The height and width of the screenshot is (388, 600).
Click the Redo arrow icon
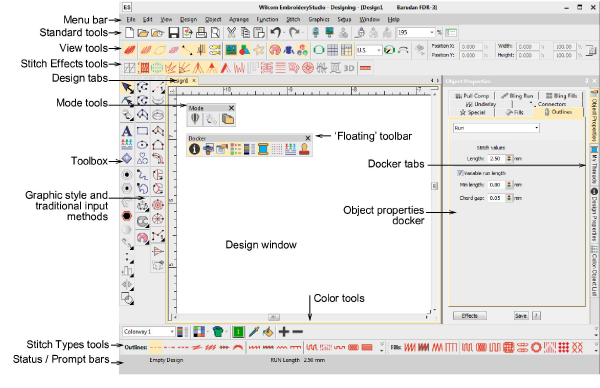tap(294, 33)
